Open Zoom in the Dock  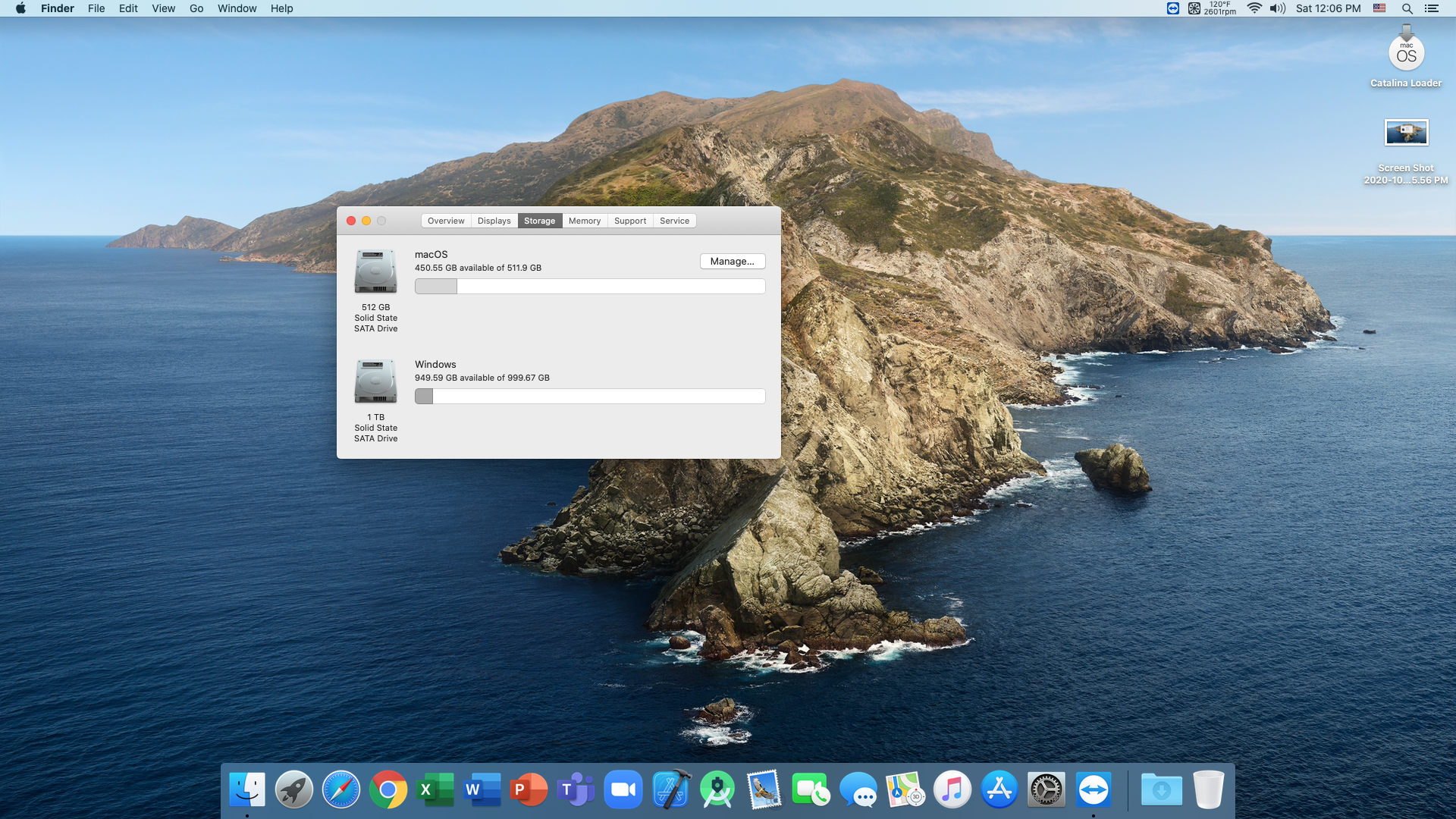[623, 790]
